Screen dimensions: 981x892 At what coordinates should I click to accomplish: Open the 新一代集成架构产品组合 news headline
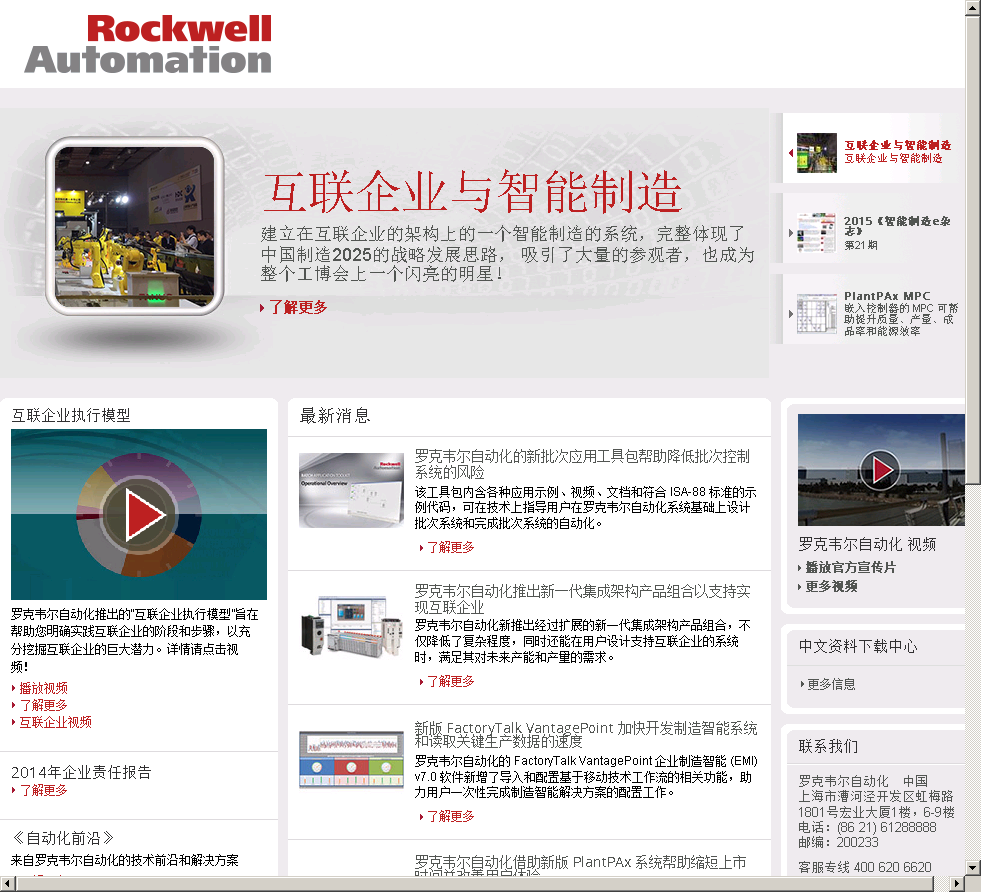coord(582,599)
